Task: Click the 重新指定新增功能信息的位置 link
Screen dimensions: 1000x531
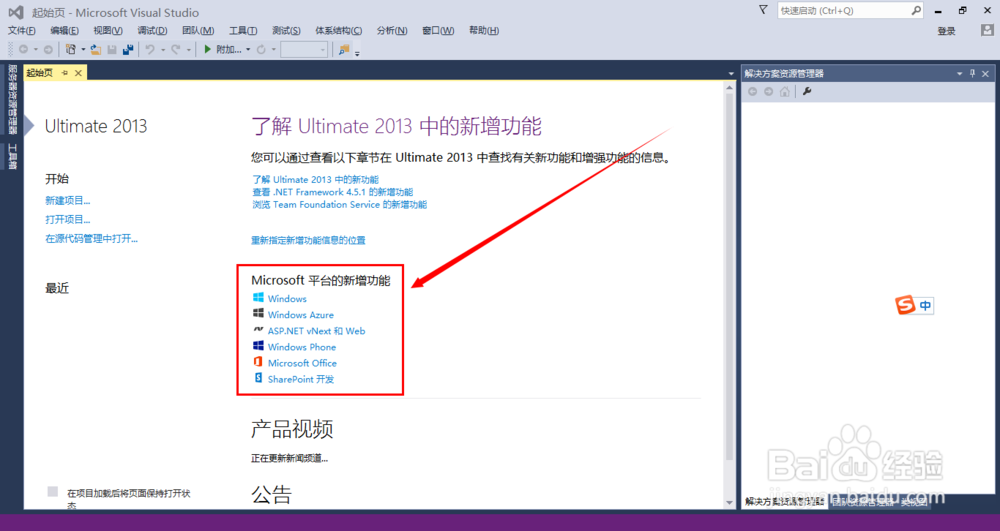Action: tap(308, 240)
